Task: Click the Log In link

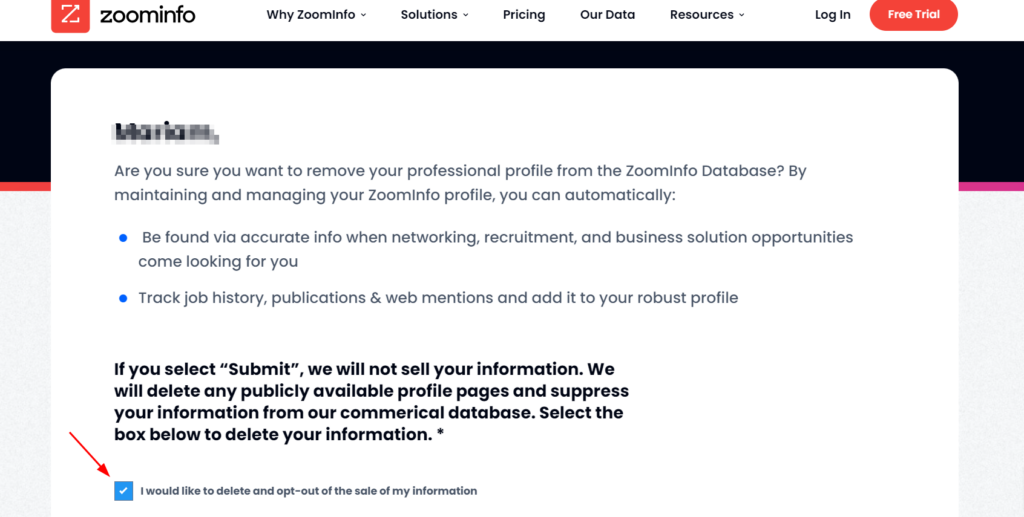Action: (x=833, y=14)
